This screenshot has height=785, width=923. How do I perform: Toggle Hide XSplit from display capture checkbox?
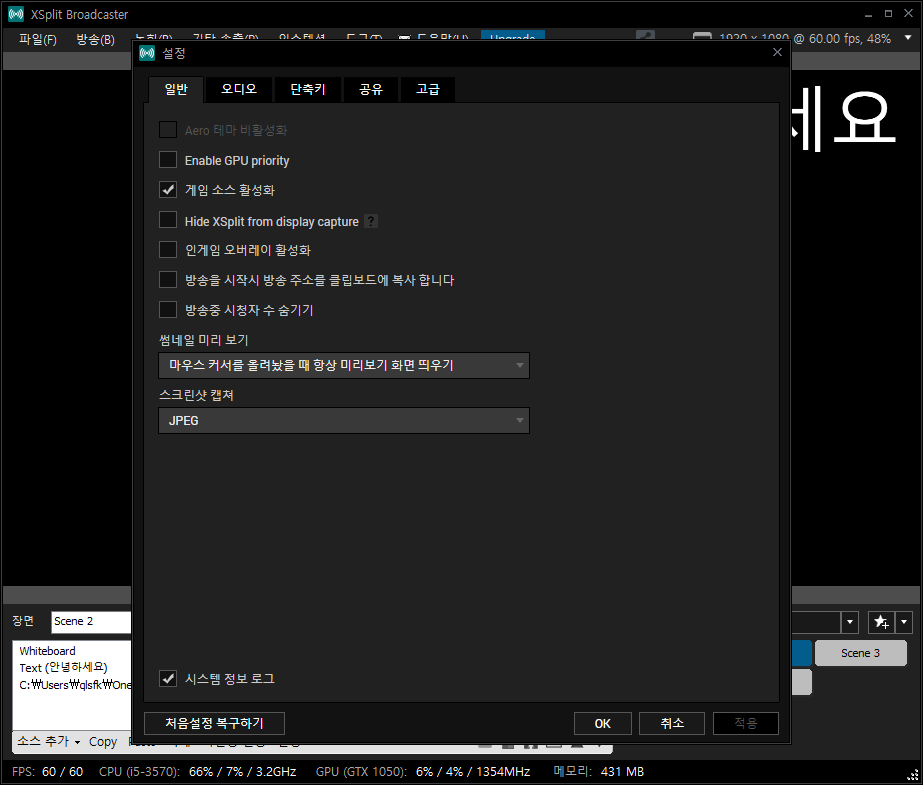168,219
